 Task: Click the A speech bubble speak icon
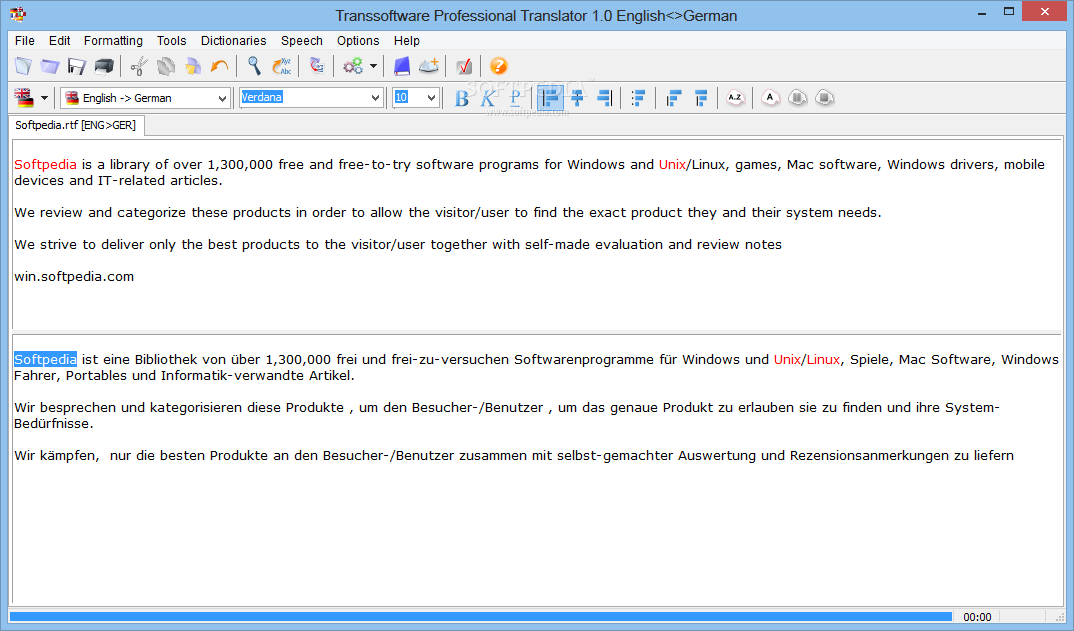pos(770,98)
